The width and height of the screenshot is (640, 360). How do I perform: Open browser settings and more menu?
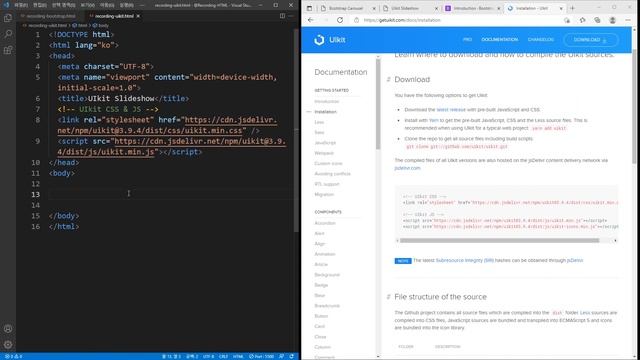628,20
